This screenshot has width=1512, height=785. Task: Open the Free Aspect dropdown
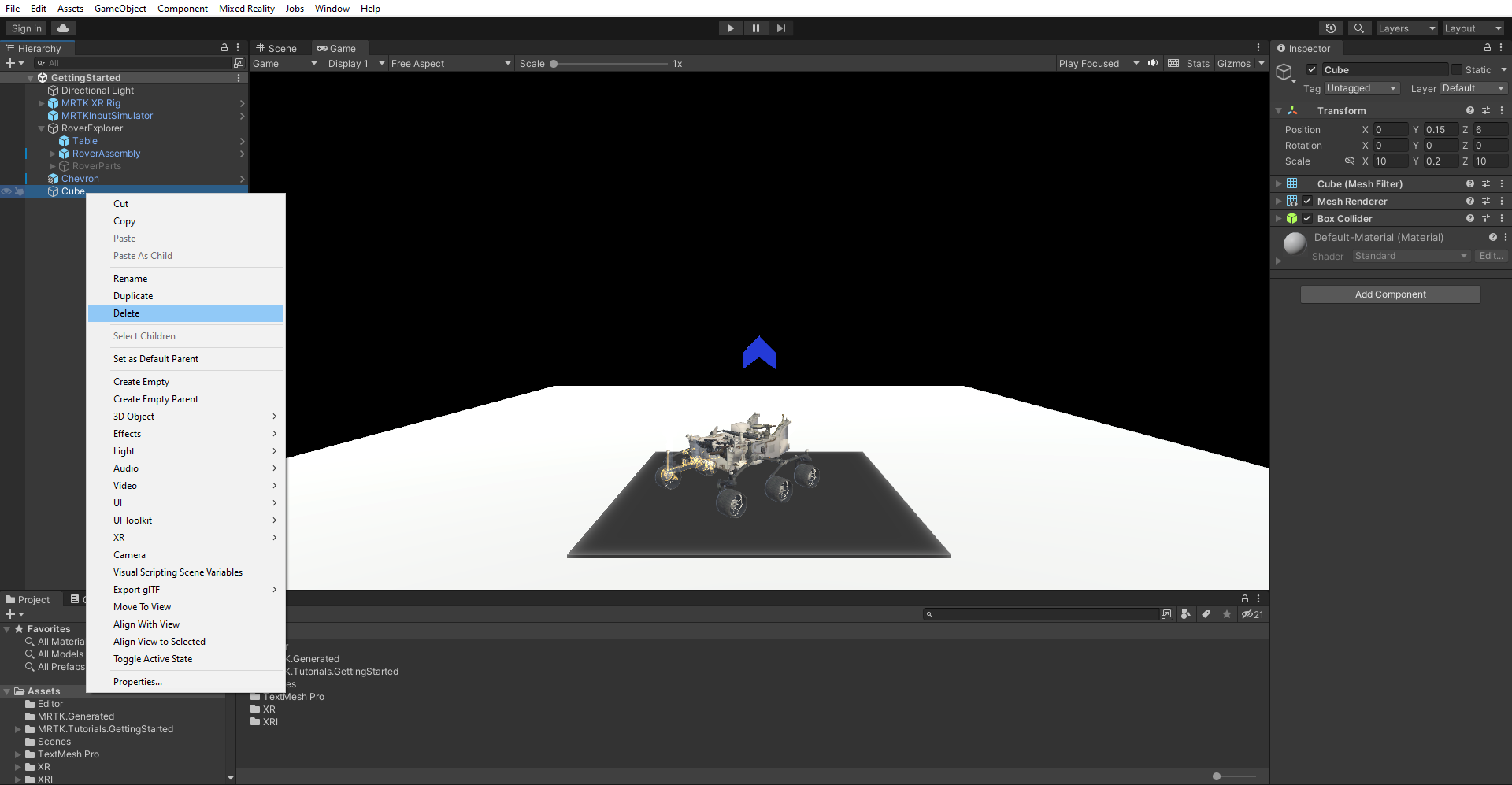[450, 63]
